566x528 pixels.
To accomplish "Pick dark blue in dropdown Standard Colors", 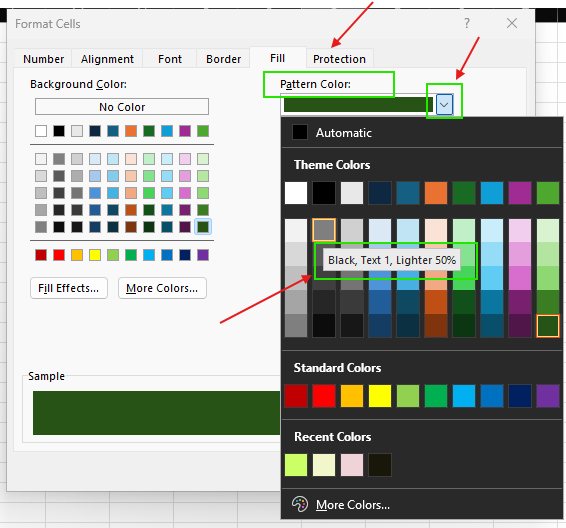I will 520,396.
